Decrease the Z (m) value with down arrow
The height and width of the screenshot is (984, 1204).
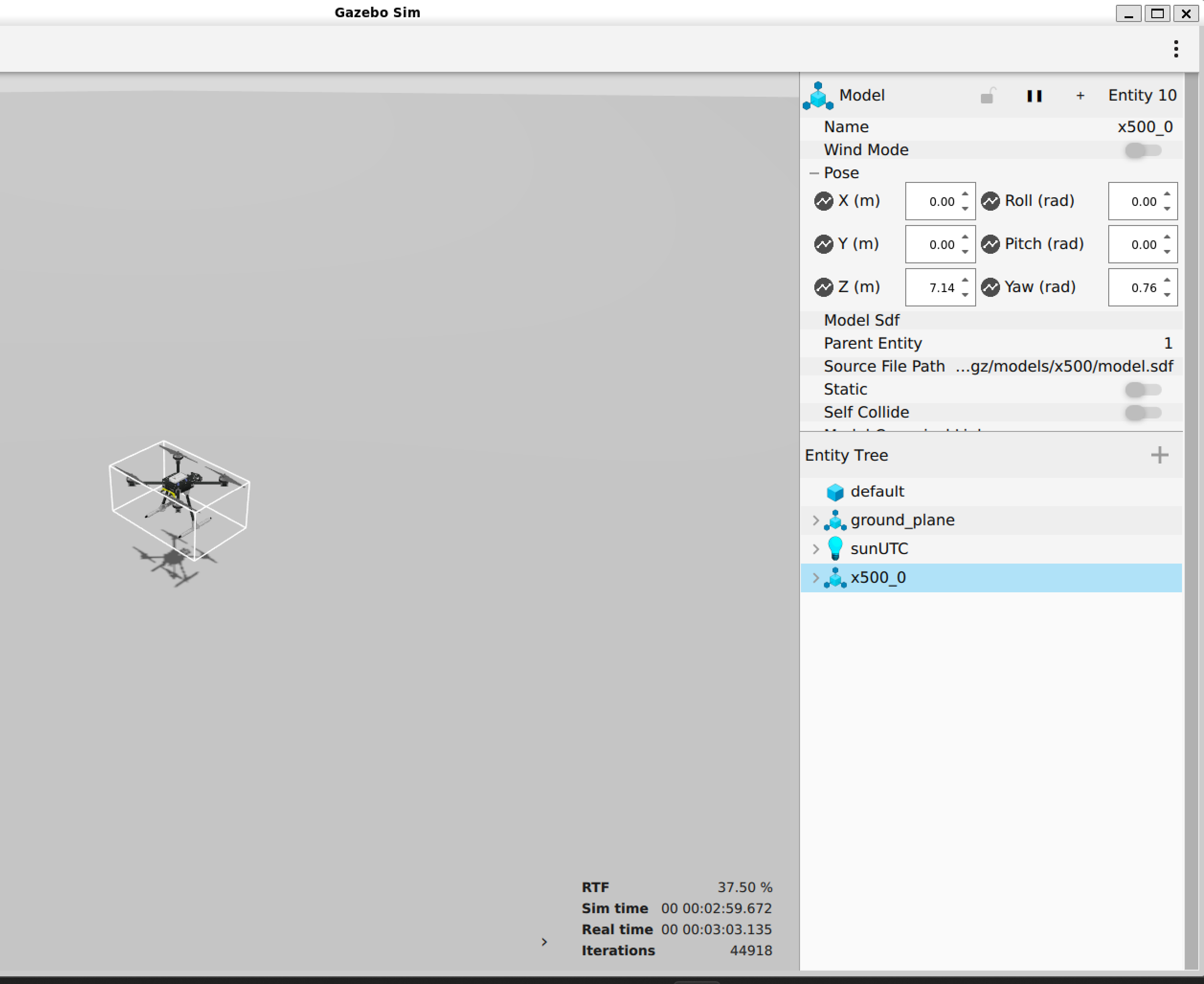tap(966, 295)
